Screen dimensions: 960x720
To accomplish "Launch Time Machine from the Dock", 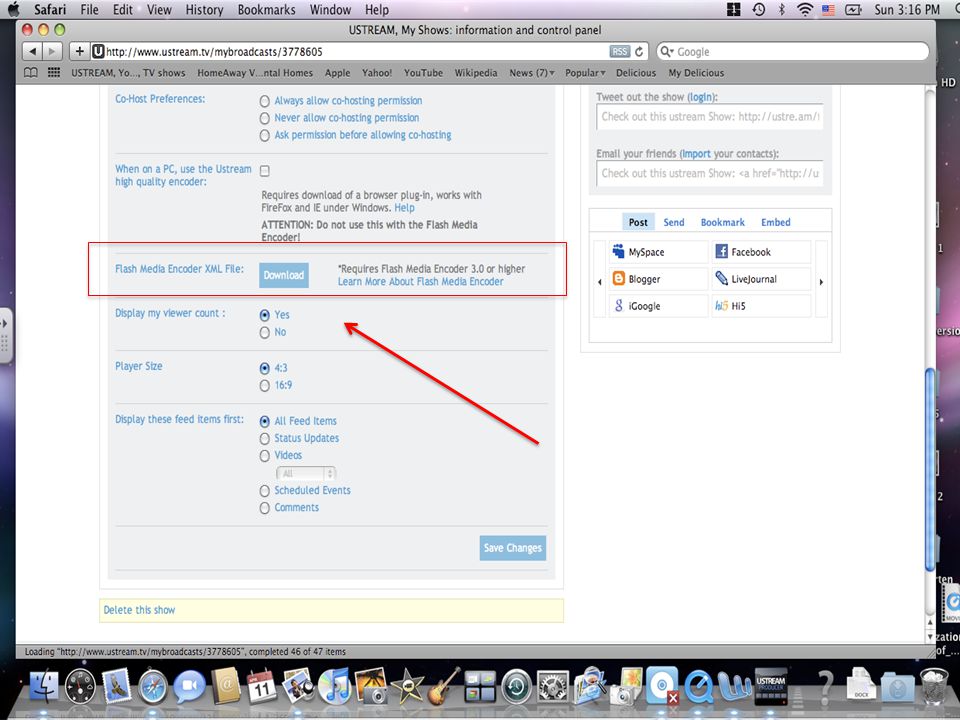I will [516, 686].
